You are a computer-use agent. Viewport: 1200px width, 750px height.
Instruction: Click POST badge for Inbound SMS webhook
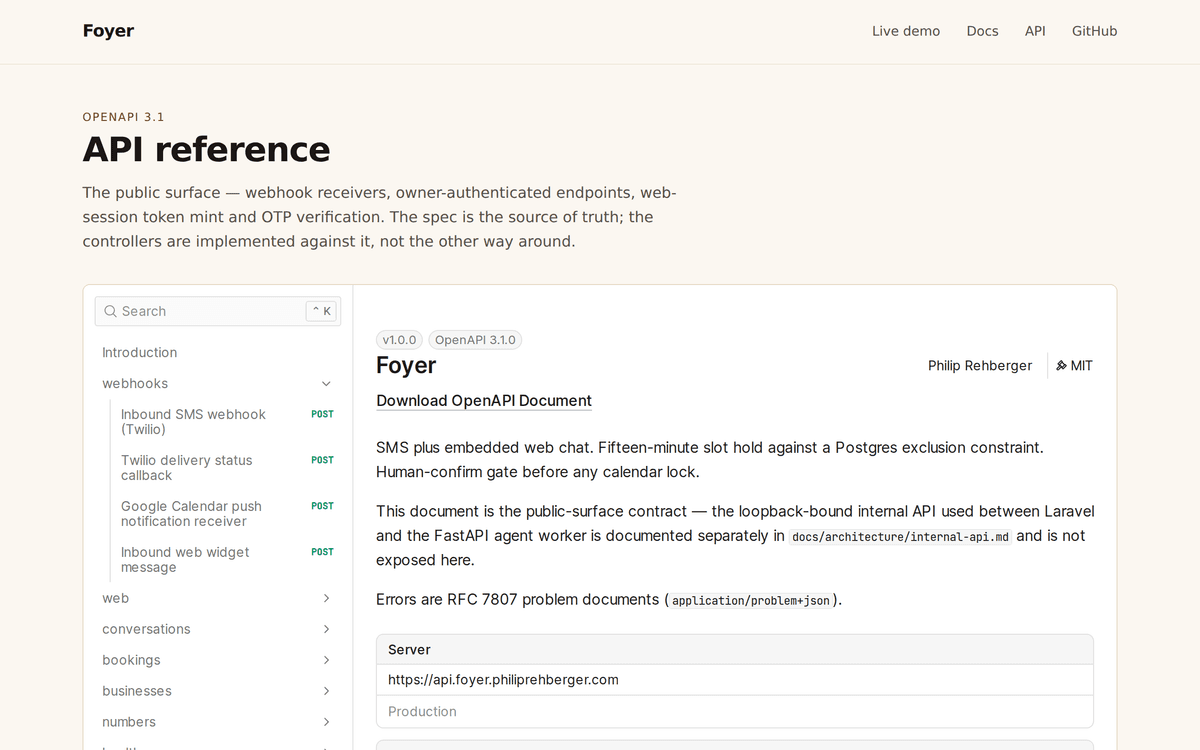point(322,414)
